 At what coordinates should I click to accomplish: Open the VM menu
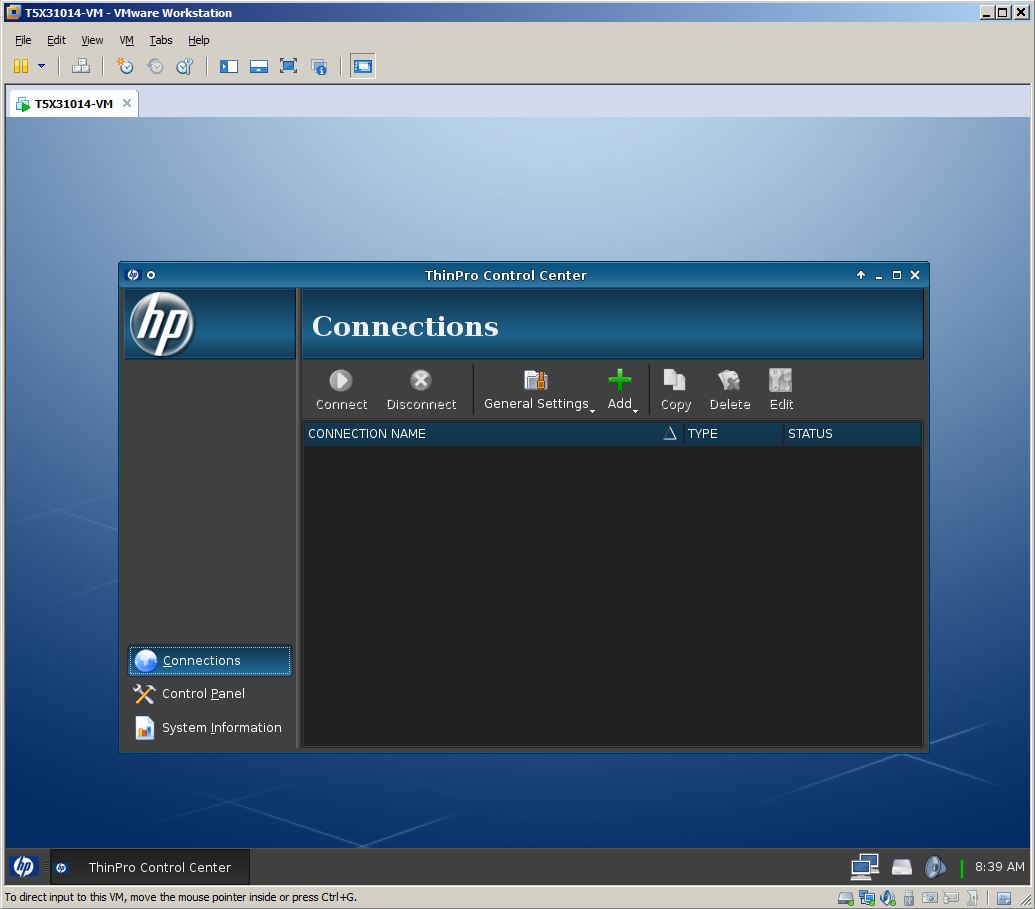(127, 40)
